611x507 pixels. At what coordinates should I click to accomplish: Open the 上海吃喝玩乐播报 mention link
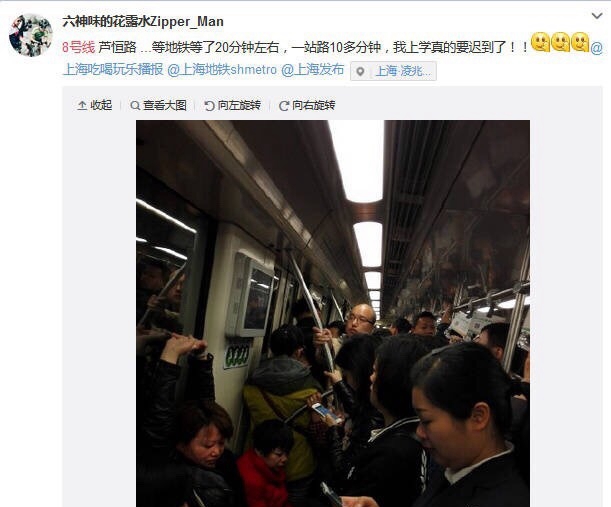(113, 70)
